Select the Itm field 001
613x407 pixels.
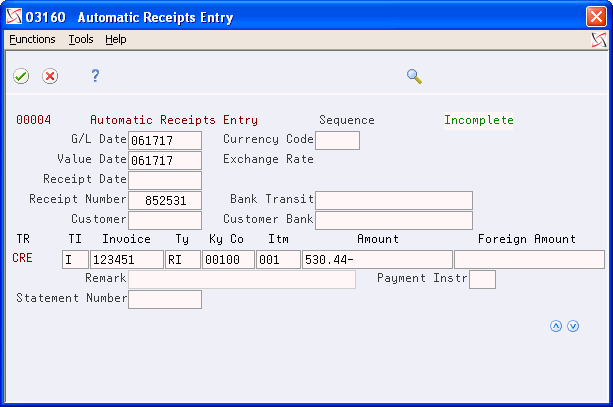tap(278, 260)
